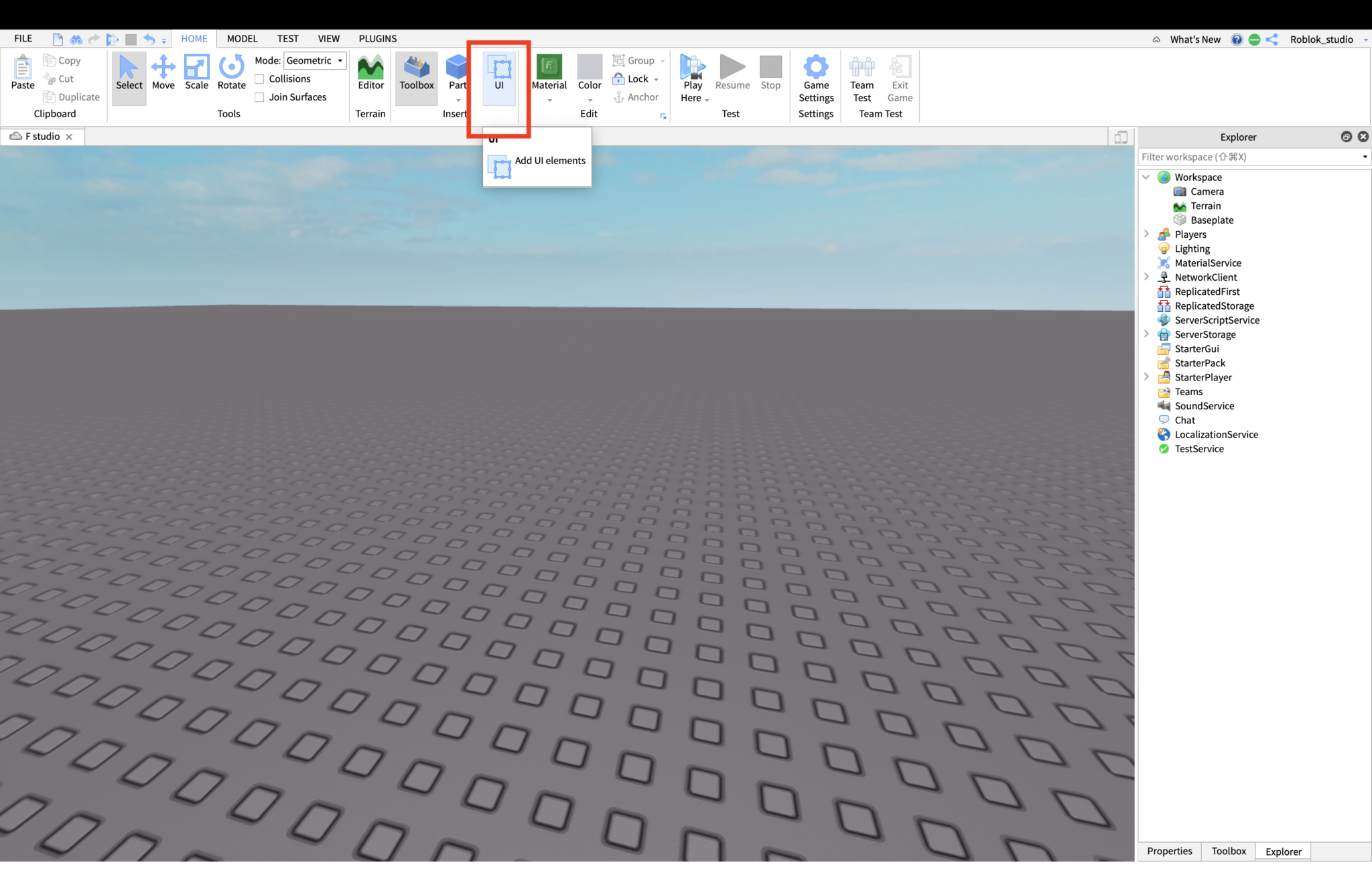Screen dimensions: 1372x887
Task: Open Game Settings
Action: coord(815,75)
